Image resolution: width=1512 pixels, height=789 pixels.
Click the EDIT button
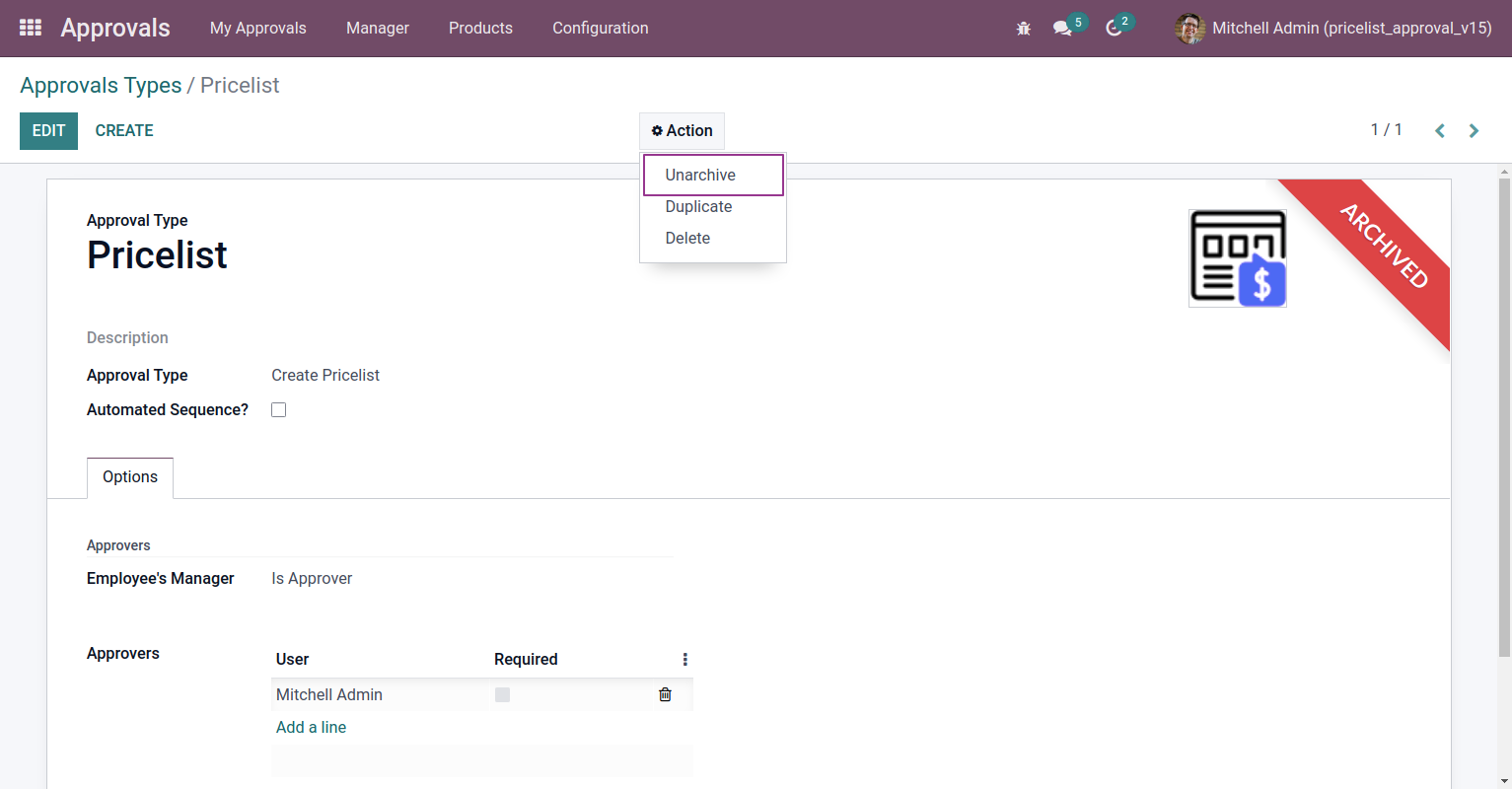(48, 130)
